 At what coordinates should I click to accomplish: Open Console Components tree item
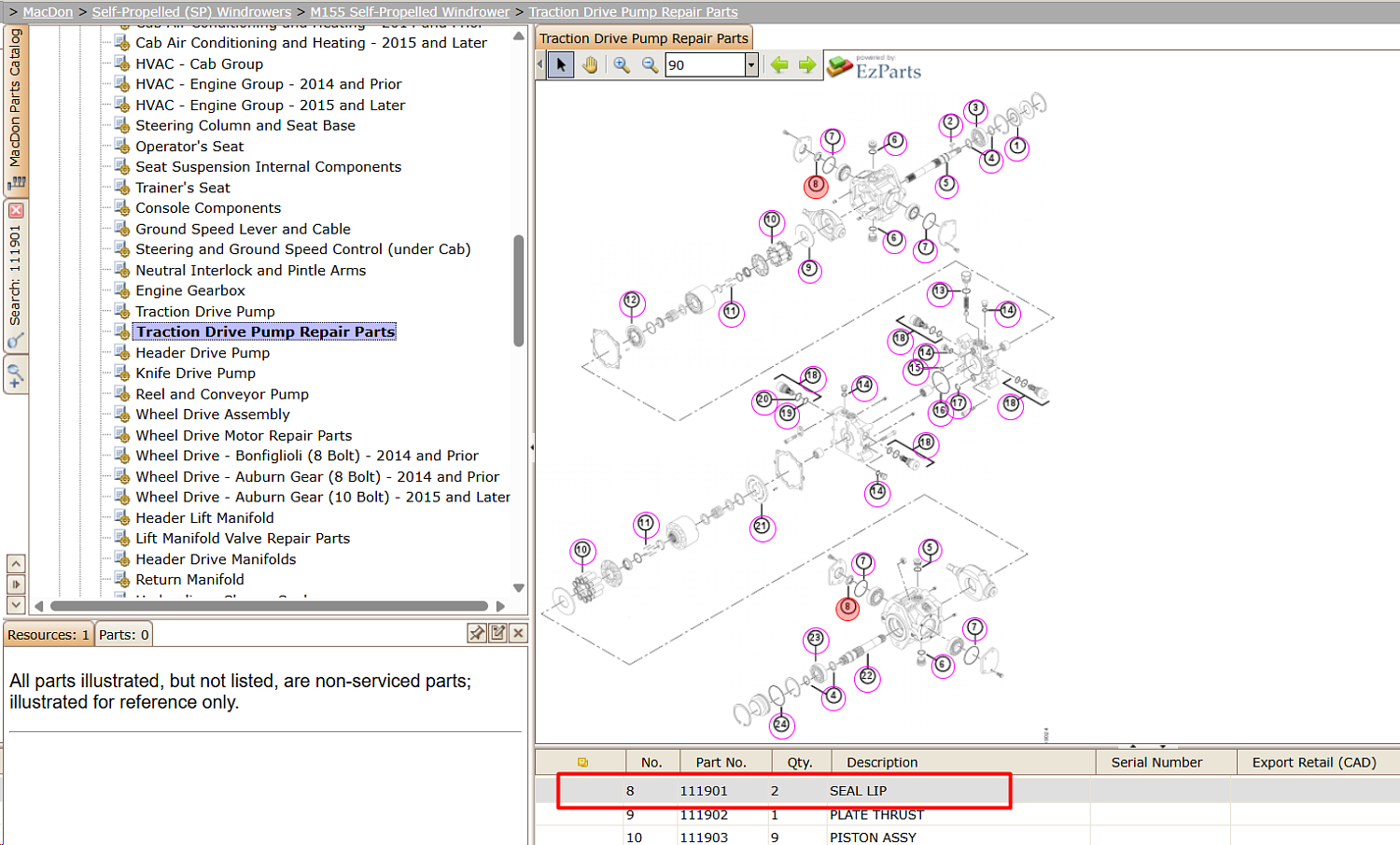pos(208,207)
